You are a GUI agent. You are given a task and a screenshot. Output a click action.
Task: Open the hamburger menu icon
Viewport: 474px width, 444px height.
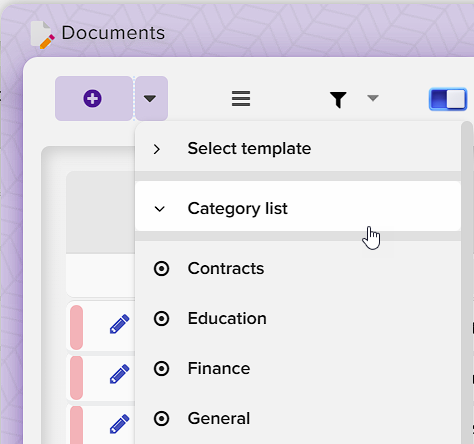click(241, 99)
